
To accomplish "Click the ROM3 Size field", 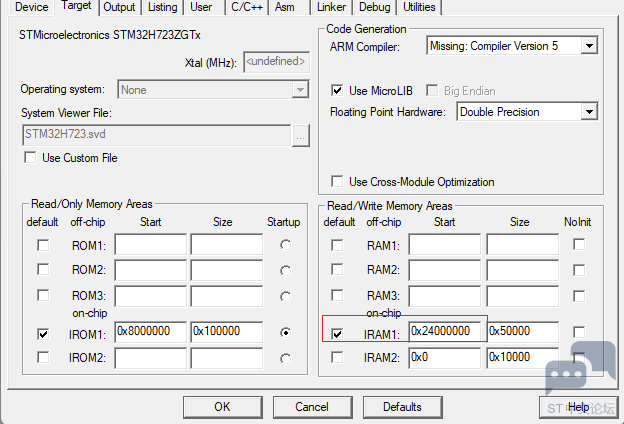I will click(226, 296).
